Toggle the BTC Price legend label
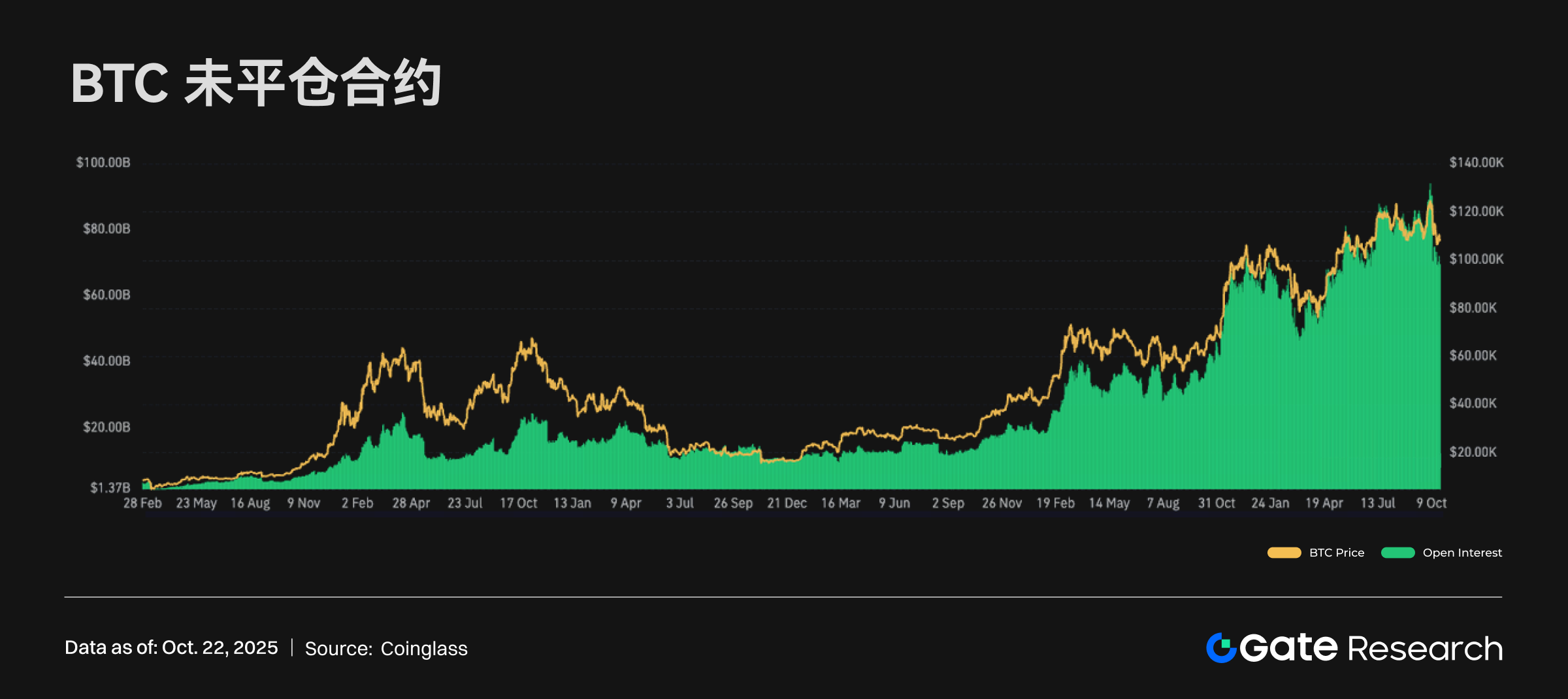The width and height of the screenshot is (1568, 699). click(x=1336, y=553)
